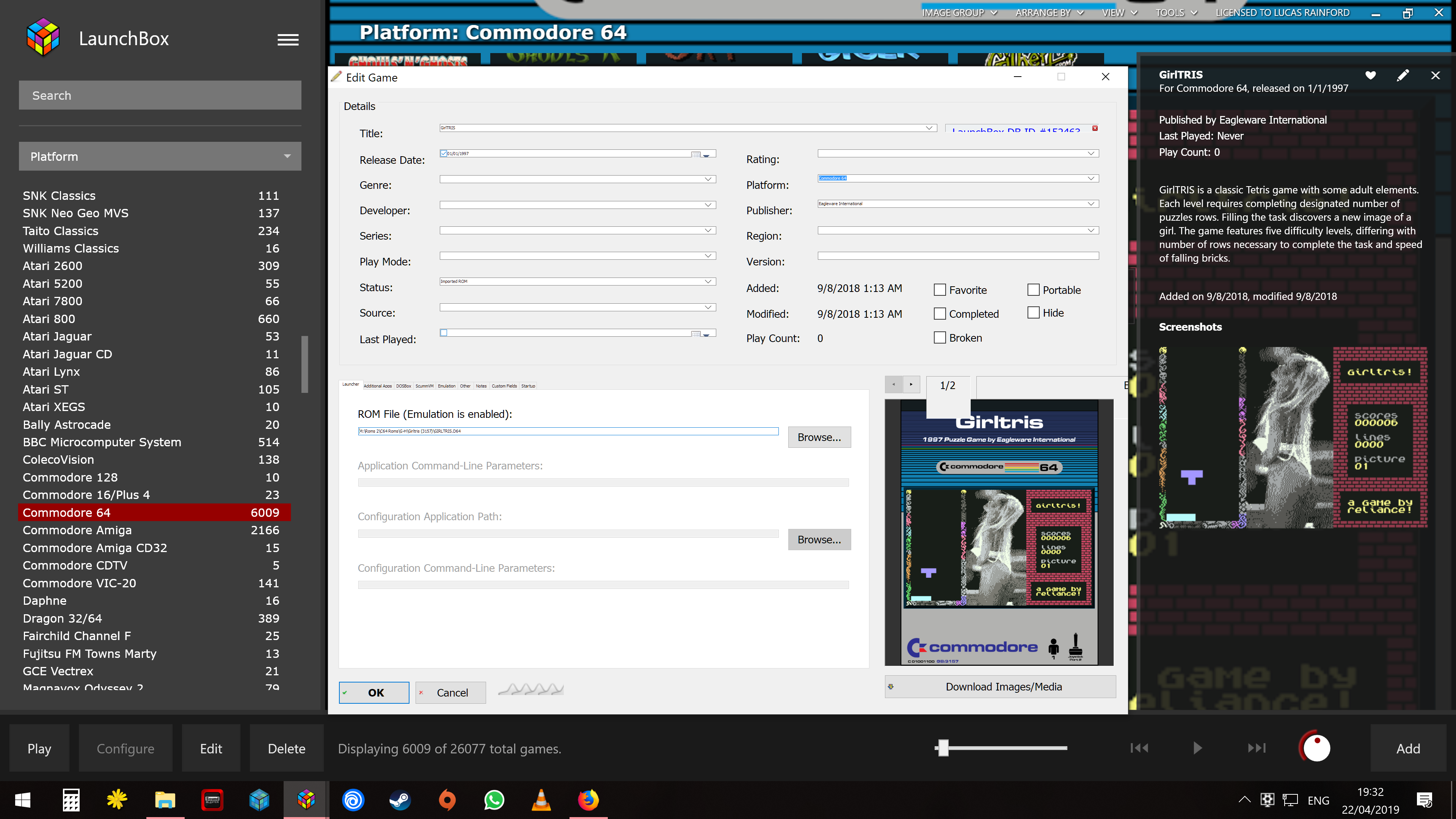1456x819 pixels.
Task: Open Windows Start menu
Action: coord(23,800)
